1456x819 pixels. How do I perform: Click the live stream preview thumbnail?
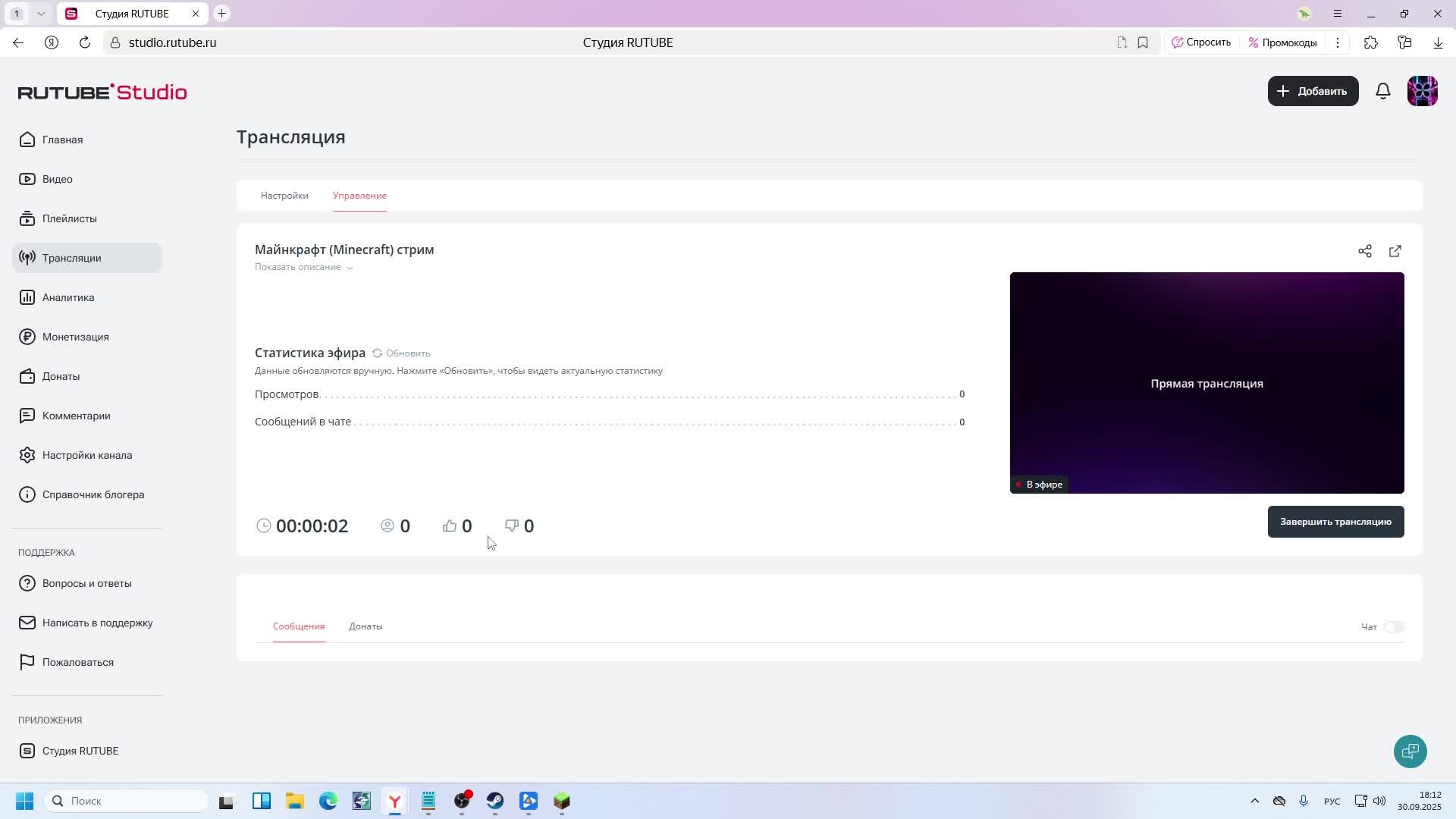1207,383
